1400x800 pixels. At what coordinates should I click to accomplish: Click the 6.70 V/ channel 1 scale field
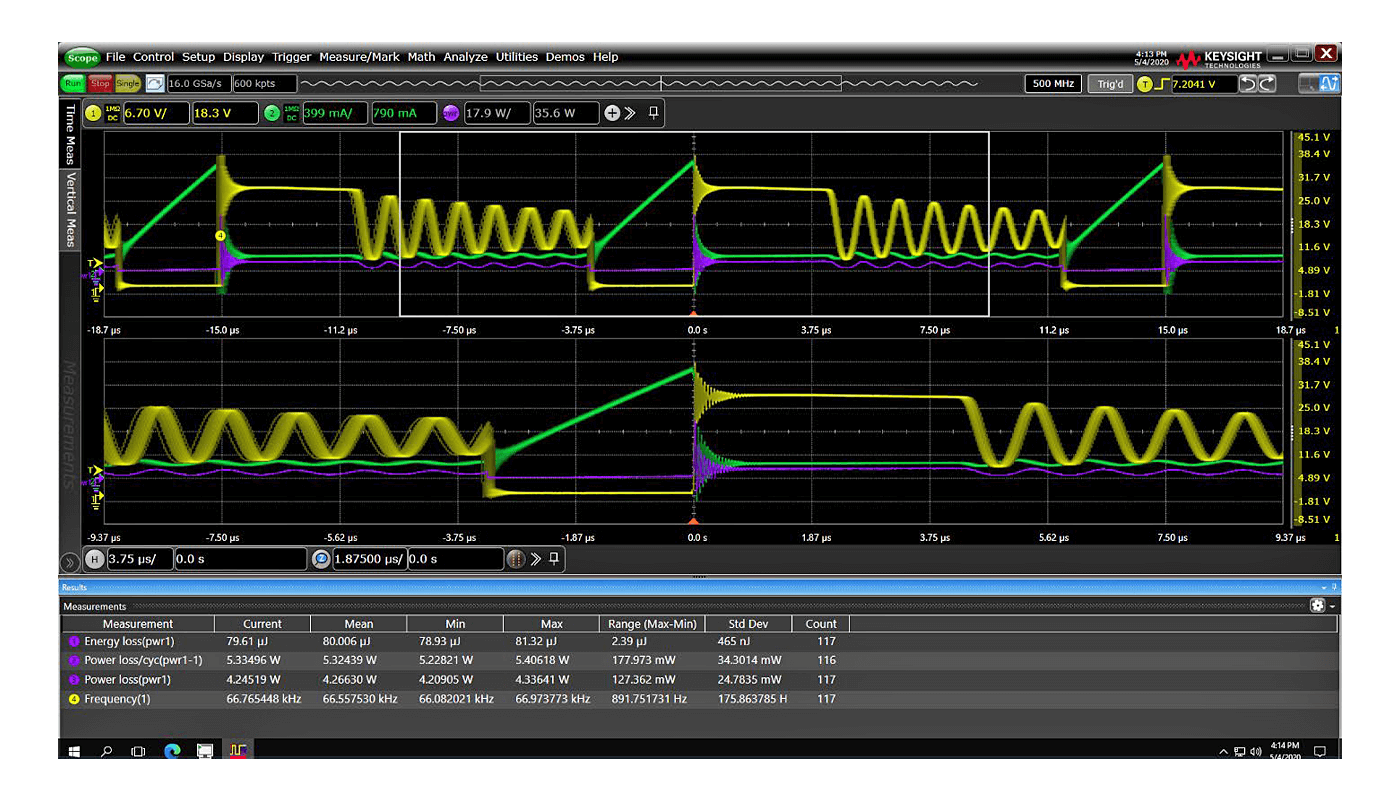pyautogui.click(x=156, y=113)
